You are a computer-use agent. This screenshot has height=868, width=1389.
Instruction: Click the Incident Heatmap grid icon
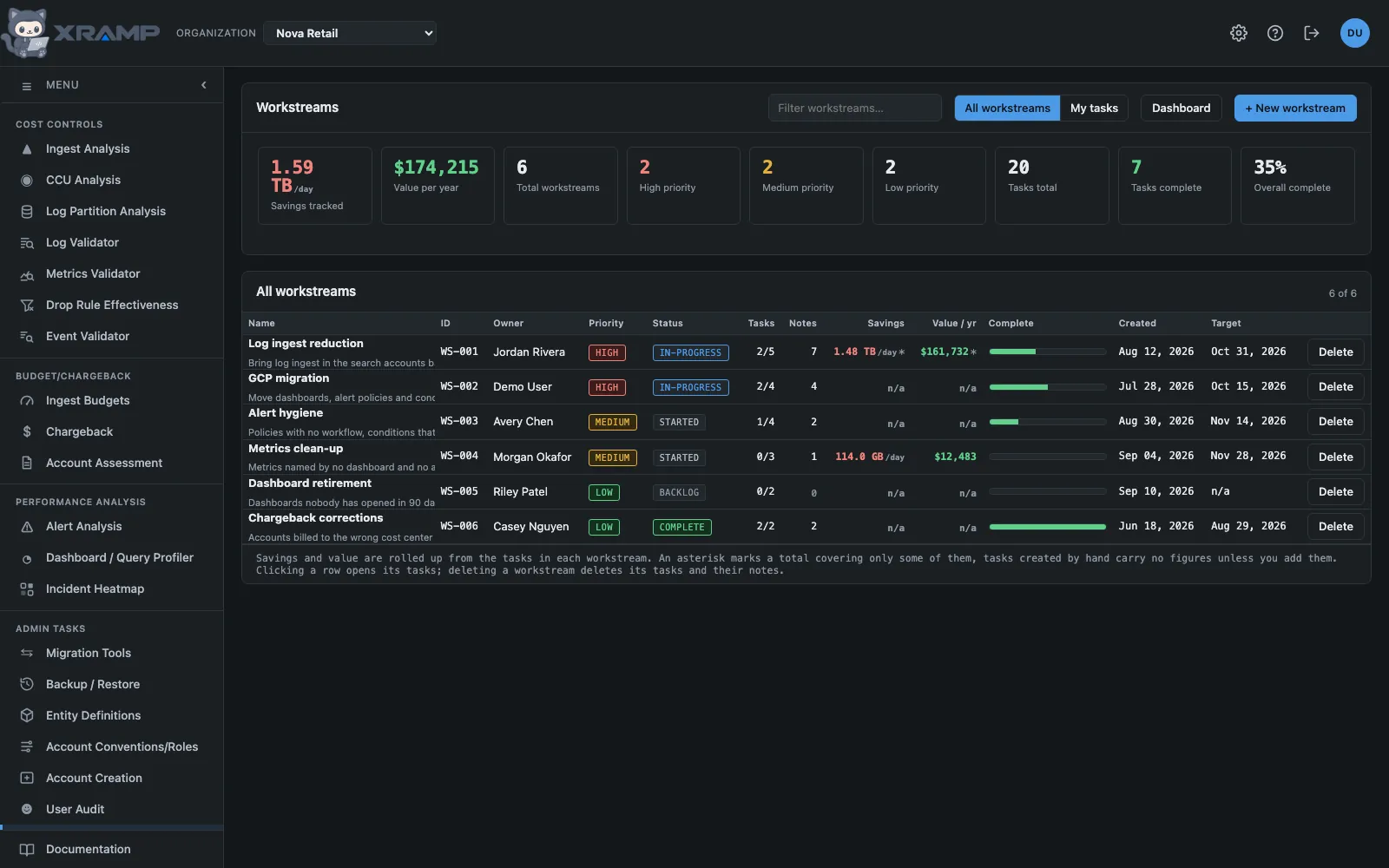pyautogui.click(x=27, y=589)
